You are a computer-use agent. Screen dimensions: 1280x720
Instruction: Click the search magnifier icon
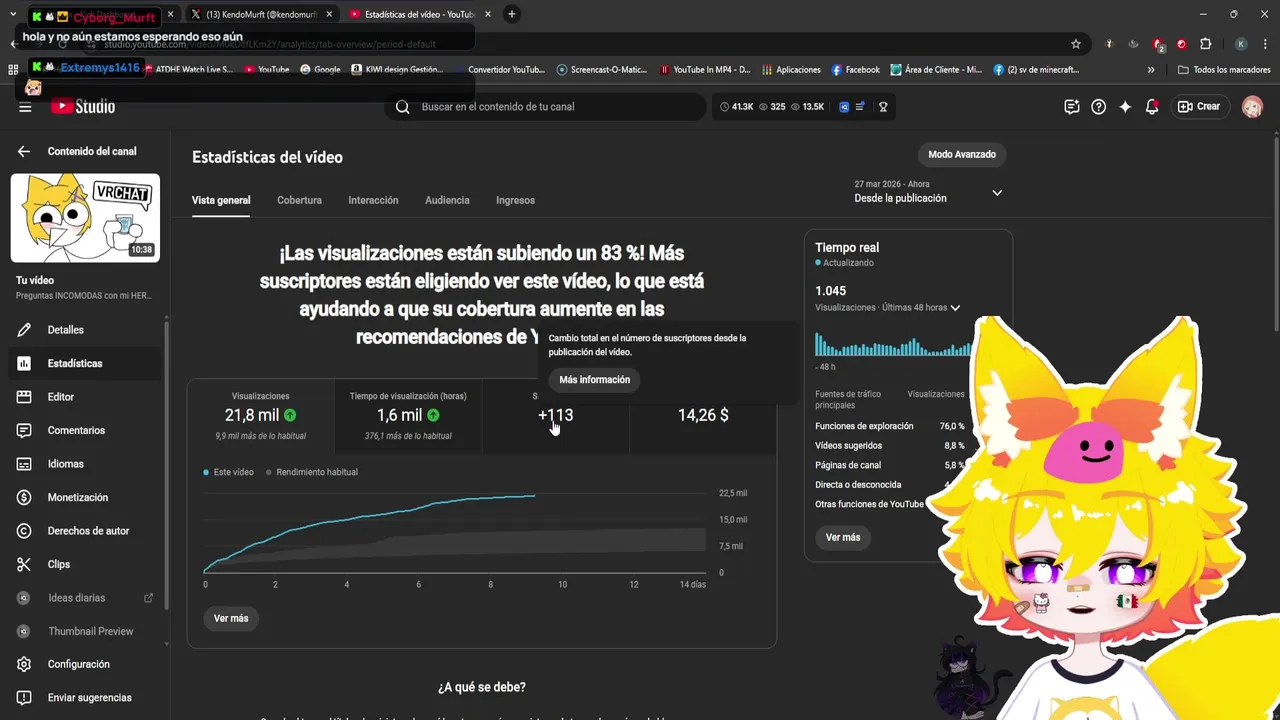pyautogui.click(x=402, y=107)
